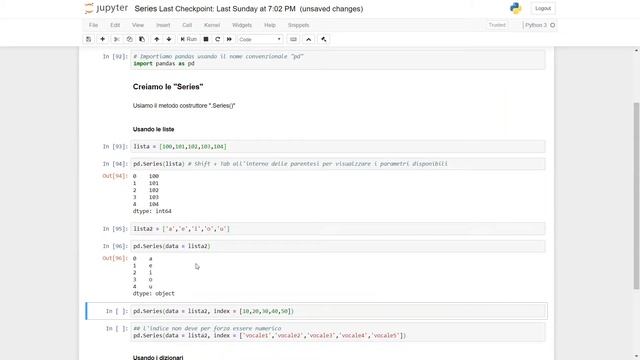The width and height of the screenshot is (640, 360).
Task: Copy selected cells icon
Action: [x=129, y=39]
